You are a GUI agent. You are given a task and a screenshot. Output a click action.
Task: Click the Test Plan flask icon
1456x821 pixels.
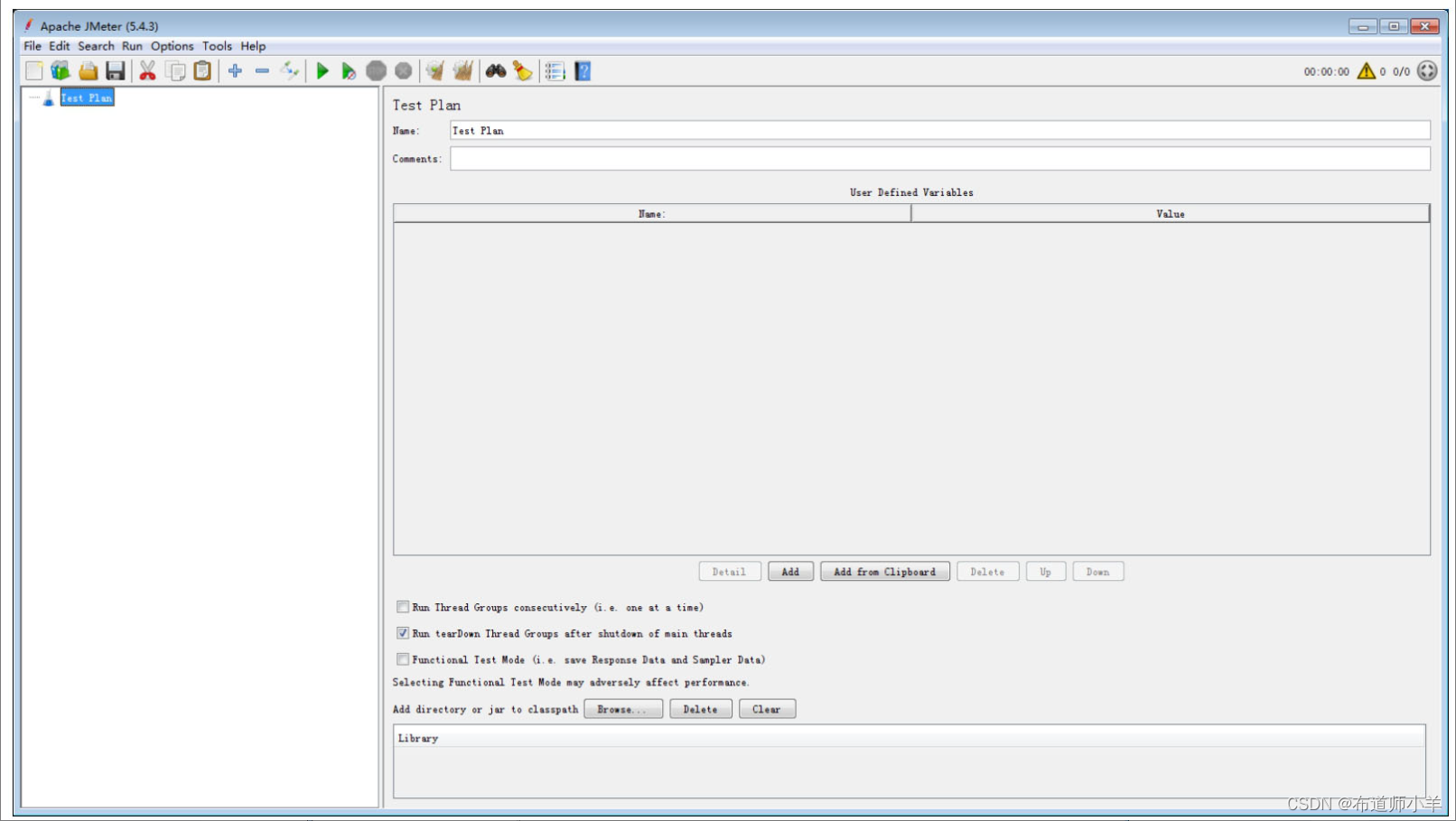[48, 98]
